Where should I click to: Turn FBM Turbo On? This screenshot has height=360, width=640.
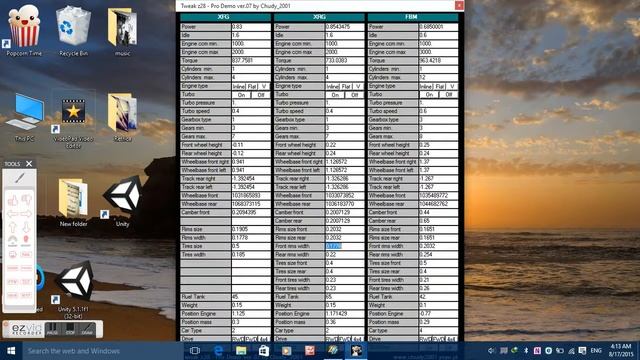(x=429, y=95)
